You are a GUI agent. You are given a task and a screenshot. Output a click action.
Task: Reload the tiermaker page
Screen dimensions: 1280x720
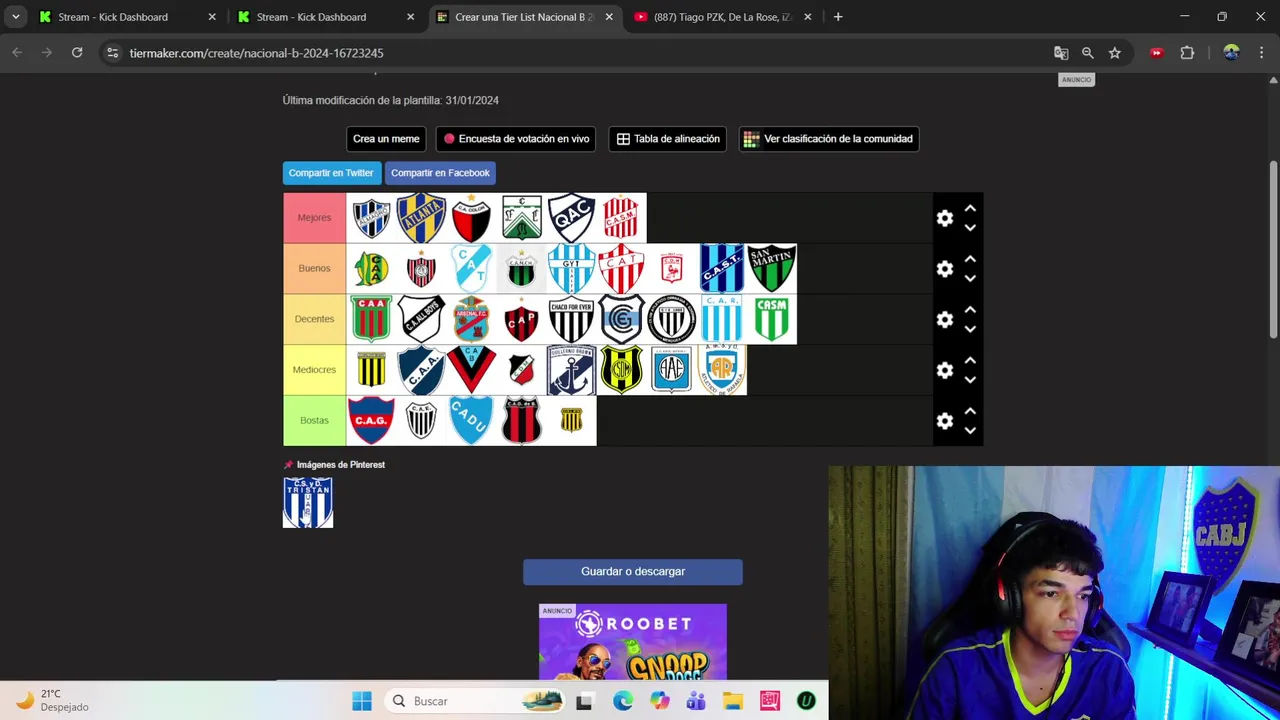[x=77, y=53]
